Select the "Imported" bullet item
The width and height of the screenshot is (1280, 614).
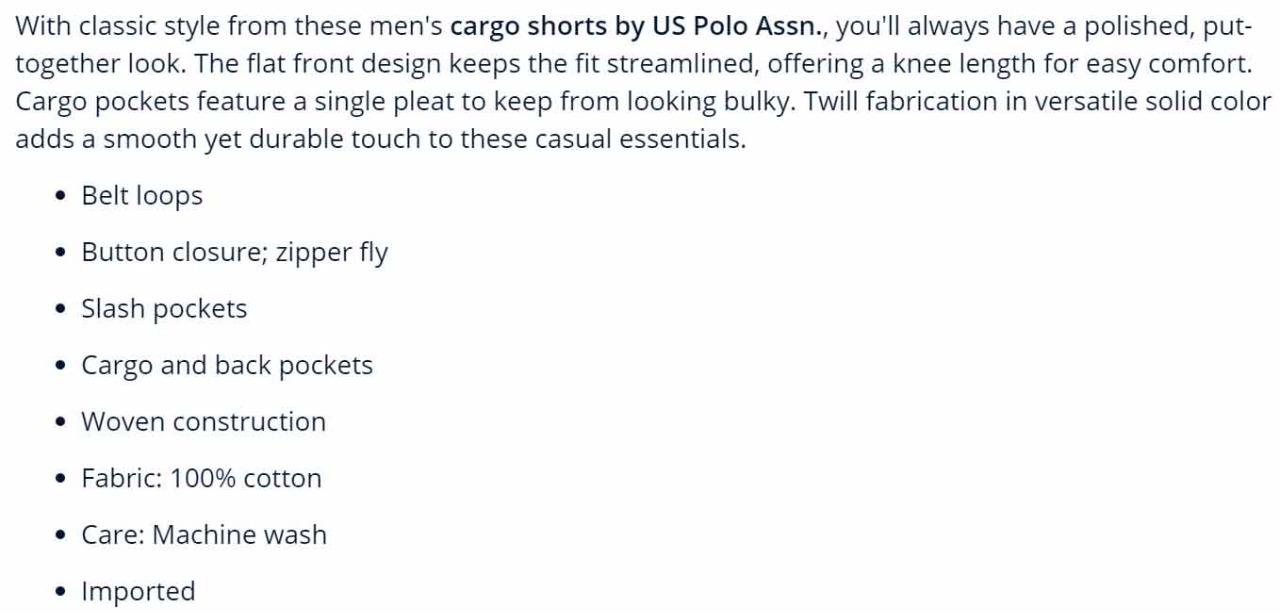click(138, 592)
